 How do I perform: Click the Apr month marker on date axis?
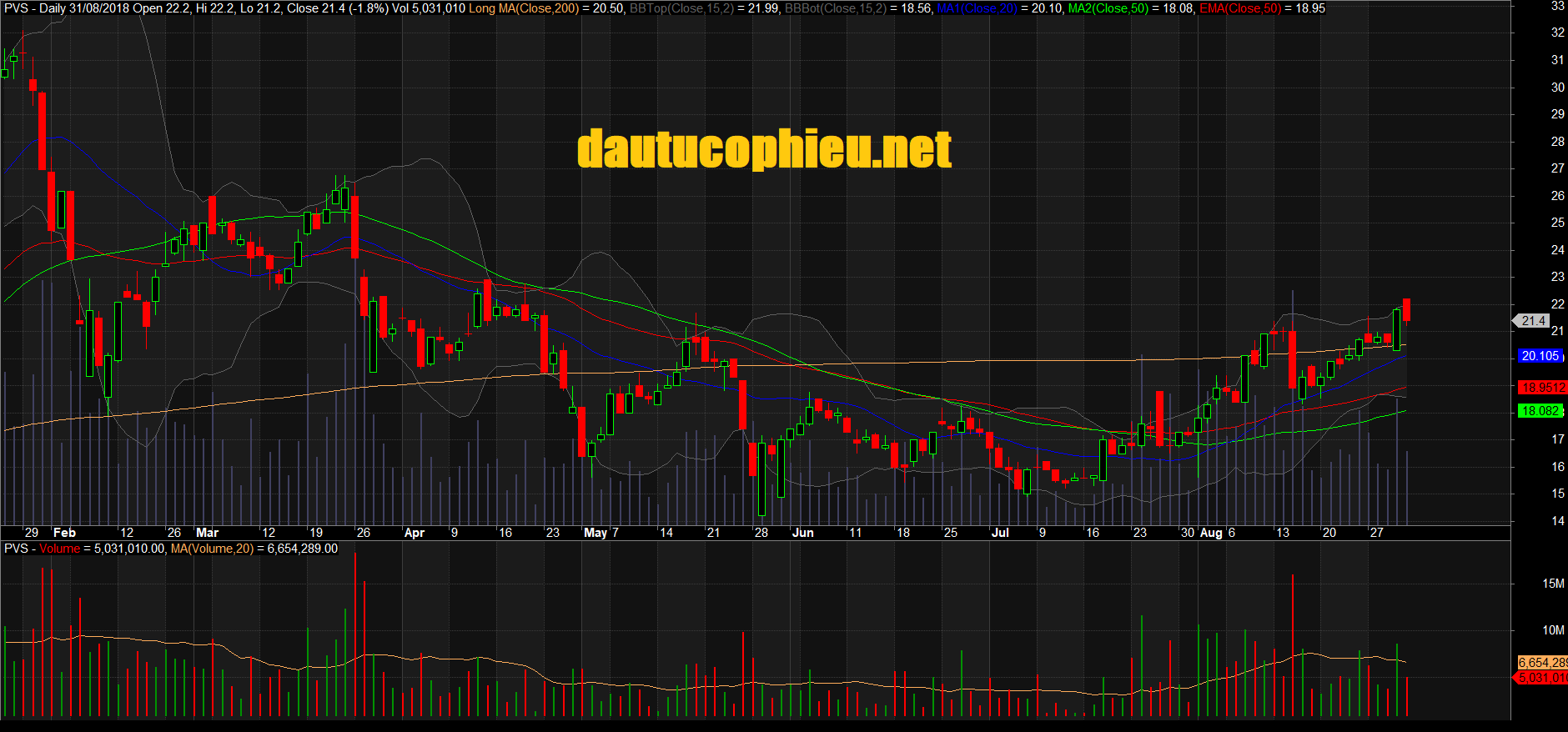414,533
